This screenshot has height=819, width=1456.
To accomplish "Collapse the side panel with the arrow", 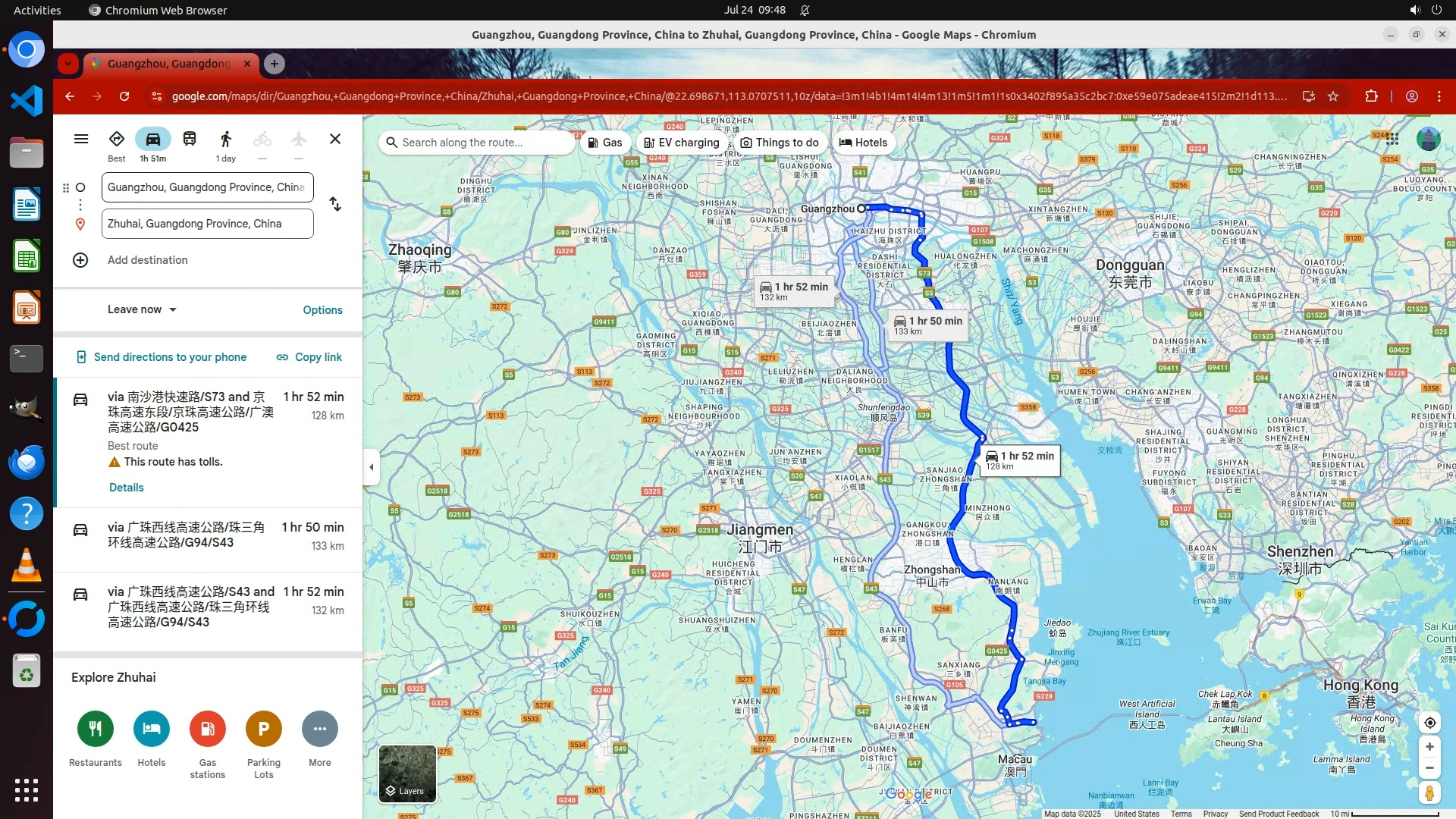I will click(x=371, y=467).
